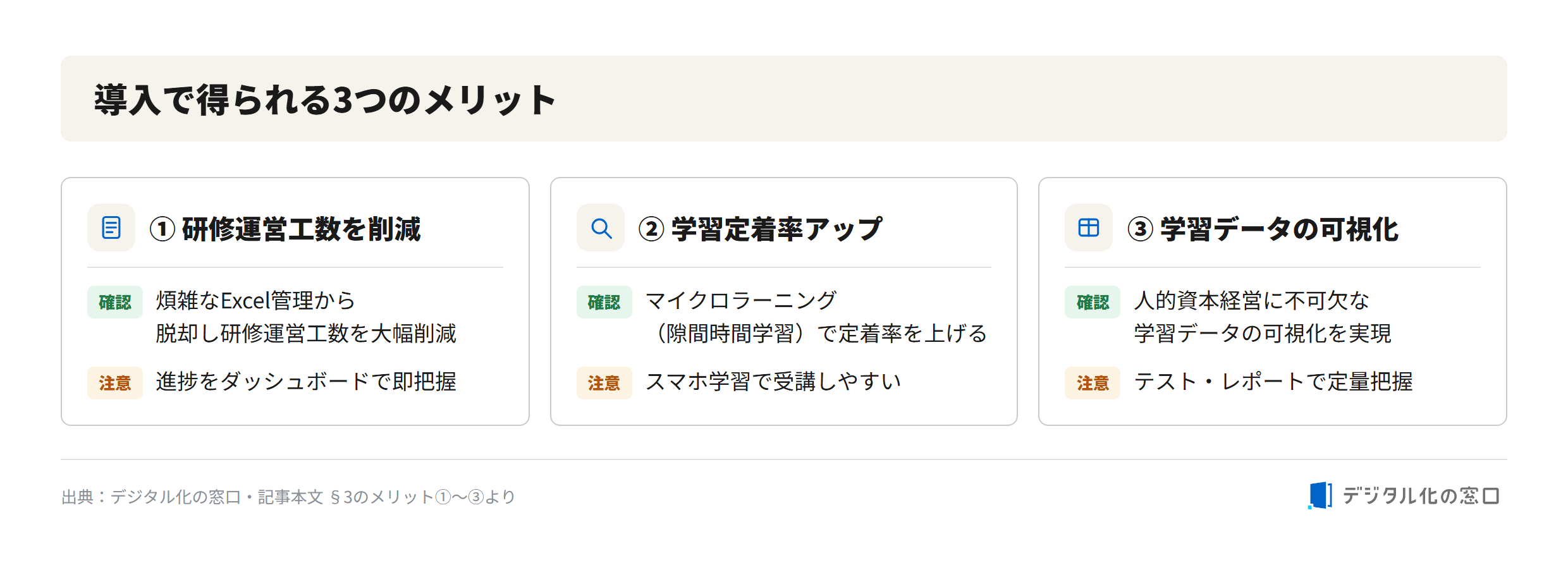Click the text テスト・レポートで定量把握
1568x570 pixels.
click(x=1273, y=382)
